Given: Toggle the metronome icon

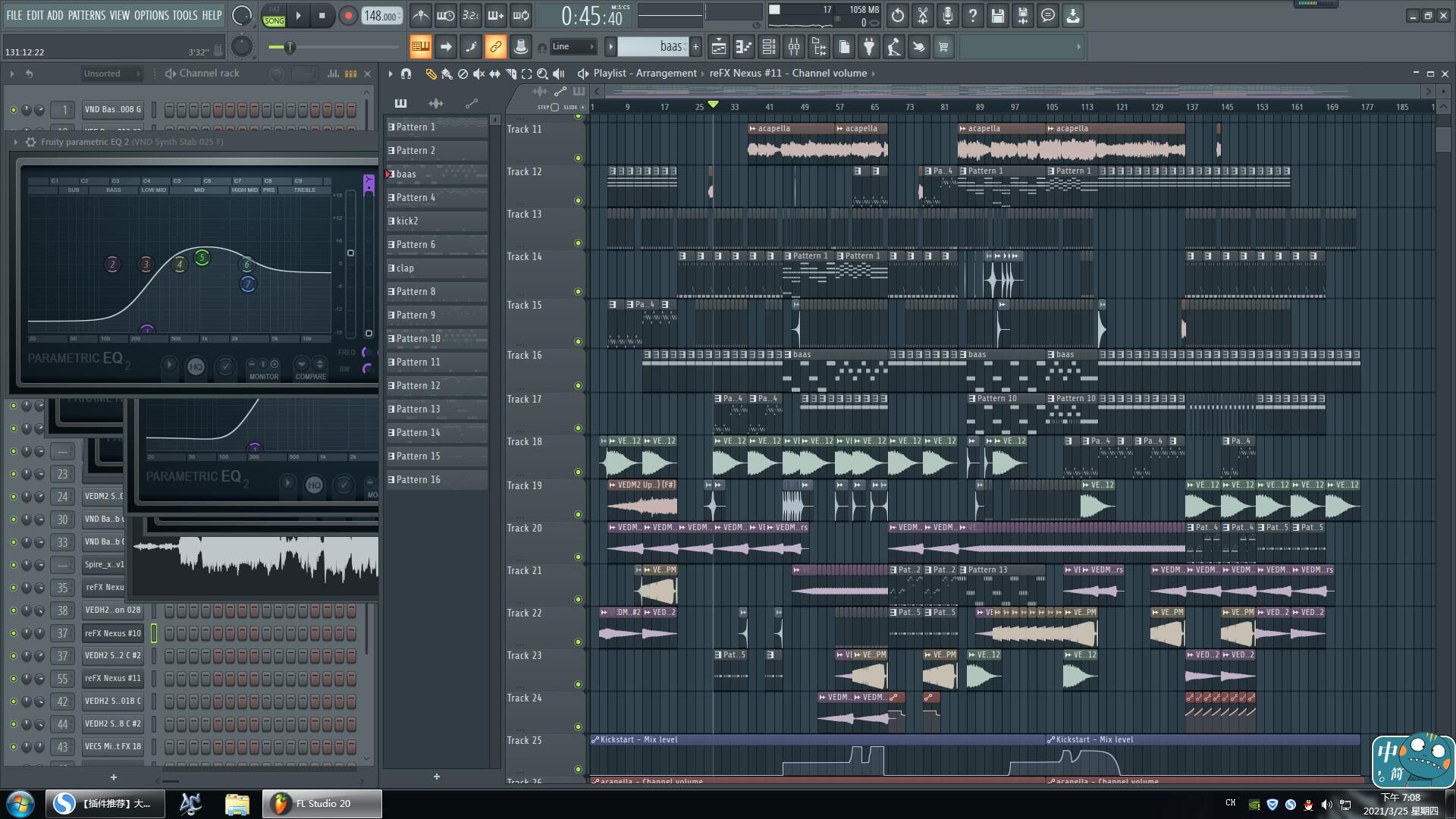Looking at the screenshot, I should point(421,16).
